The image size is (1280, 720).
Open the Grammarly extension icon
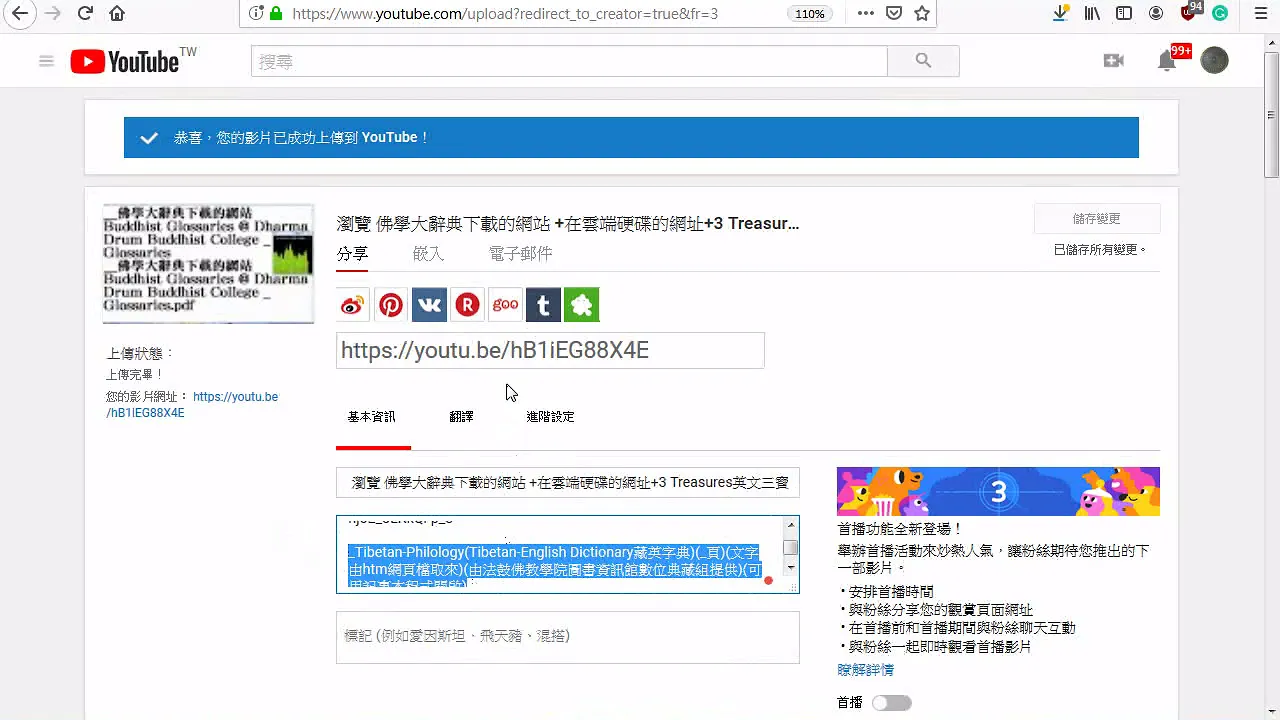[1220, 14]
